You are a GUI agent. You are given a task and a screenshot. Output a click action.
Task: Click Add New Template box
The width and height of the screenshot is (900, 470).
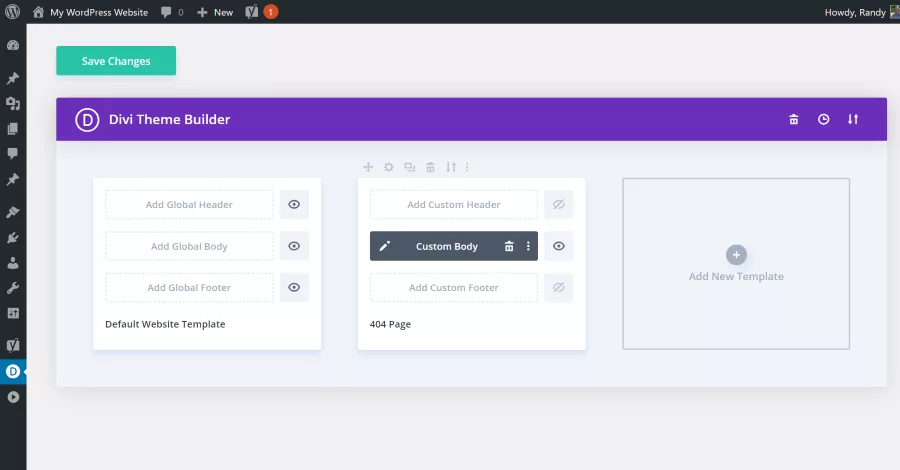(736, 263)
